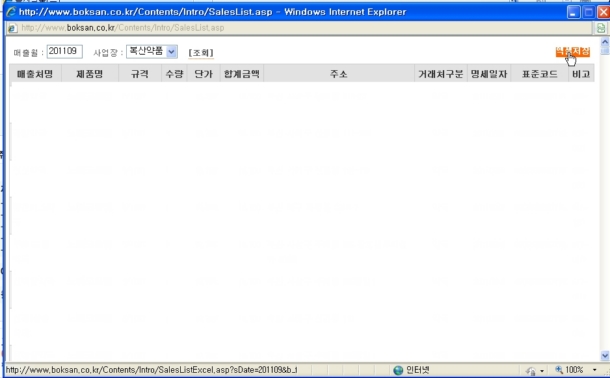Open the zoom level 100% control

point(570,370)
